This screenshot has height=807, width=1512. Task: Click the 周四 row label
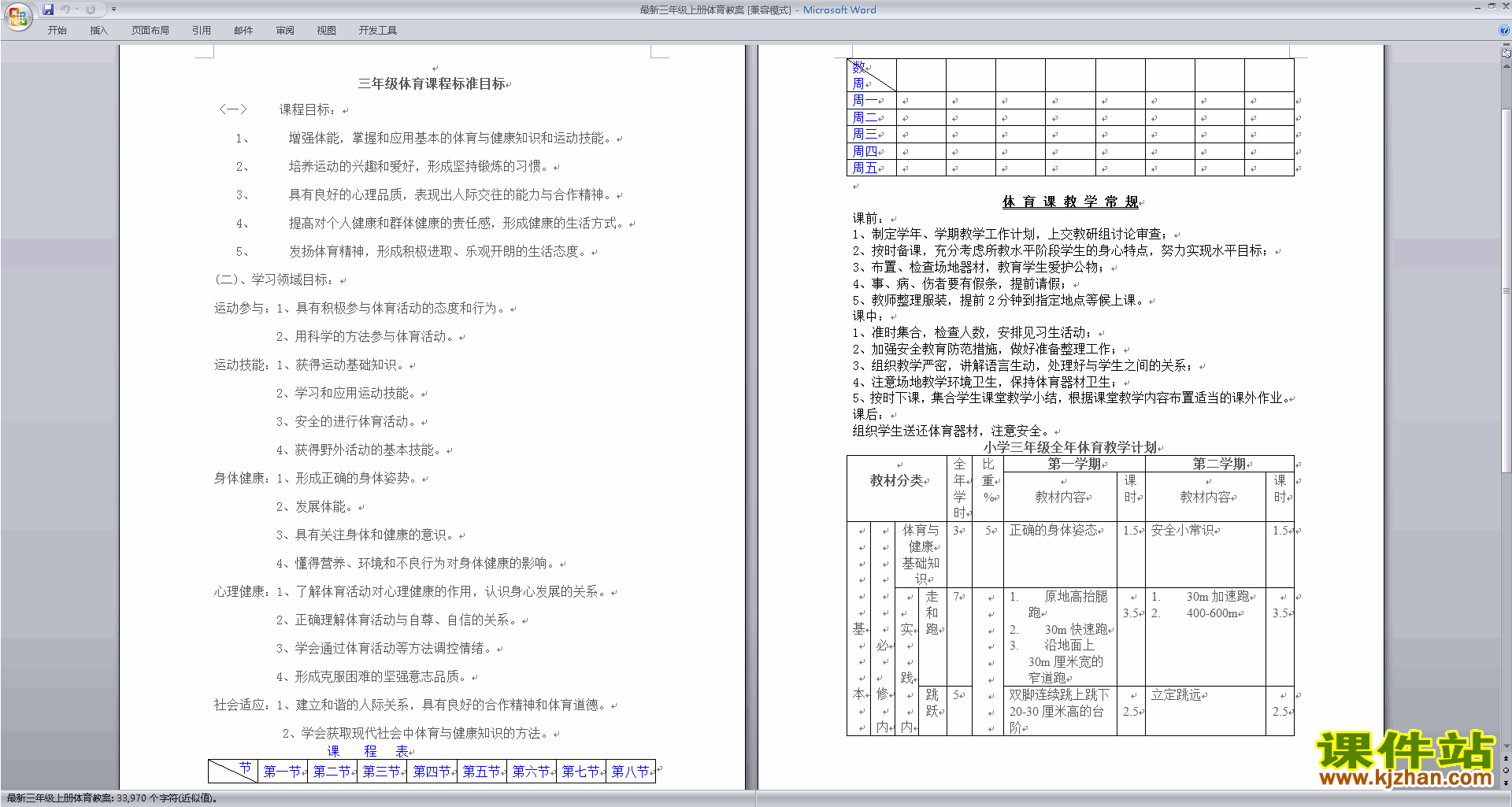point(865,151)
